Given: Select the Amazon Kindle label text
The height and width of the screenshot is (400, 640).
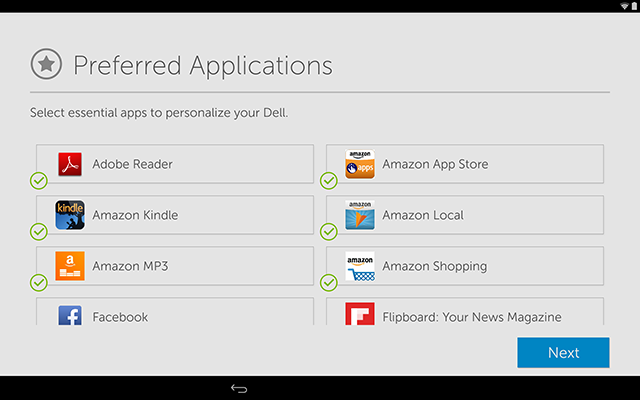Looking at the screenshot, I should point(135,215).
